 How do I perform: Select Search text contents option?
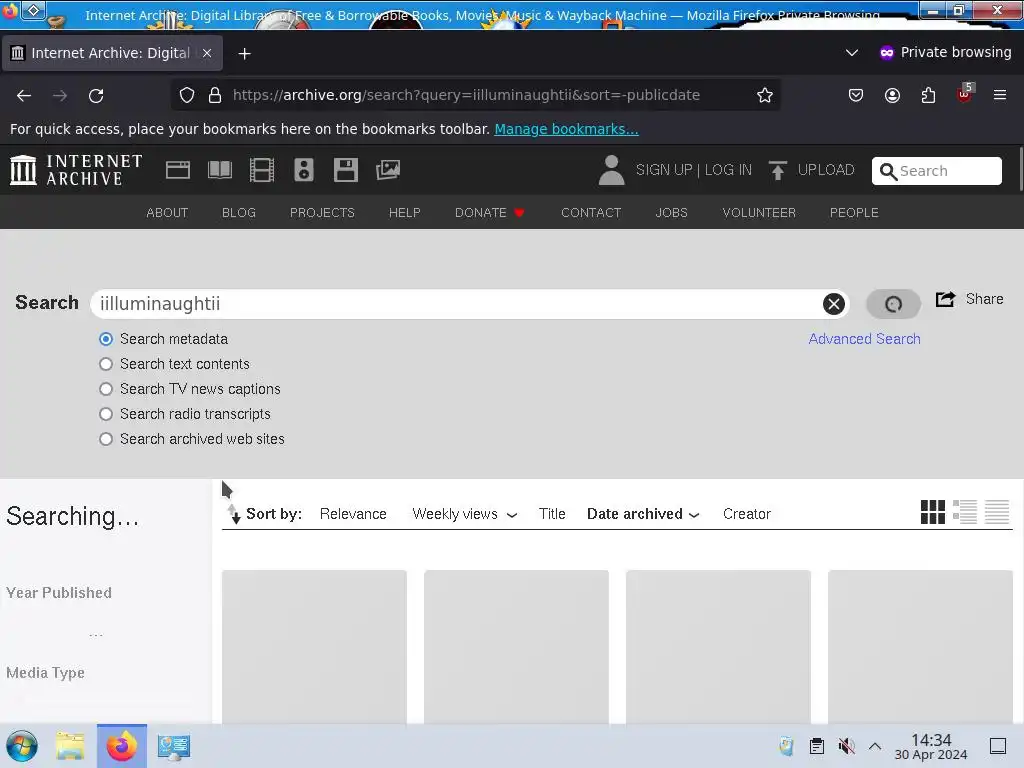click(x=106, y=364)
